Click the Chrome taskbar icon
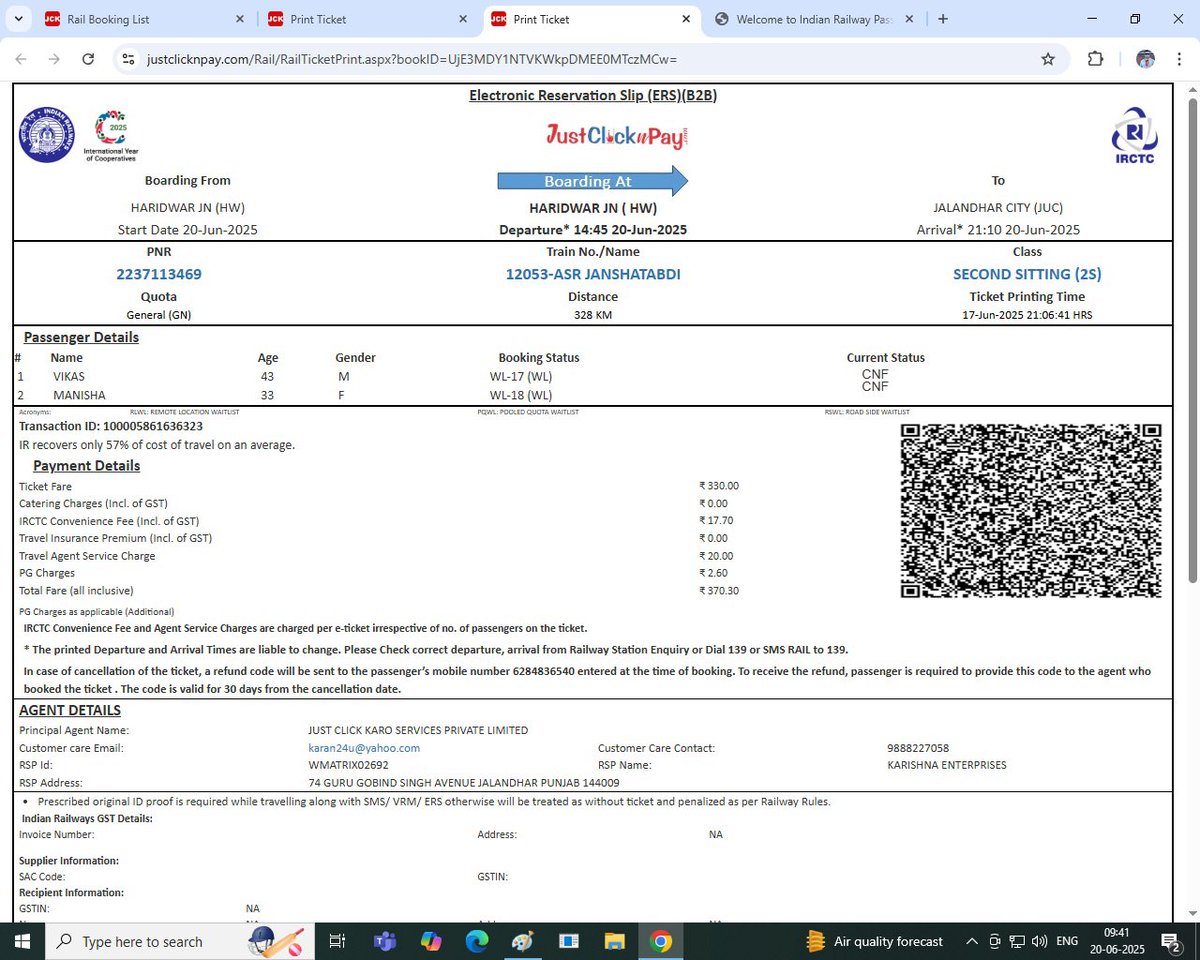1200x960 pixels. point(661,941)
